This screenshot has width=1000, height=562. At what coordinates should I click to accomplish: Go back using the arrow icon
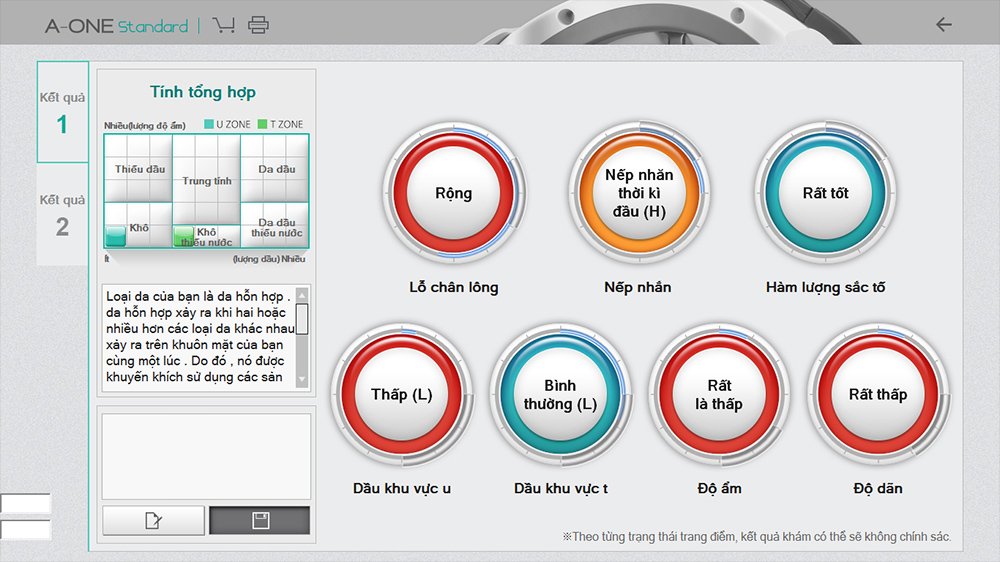point(943,25)
